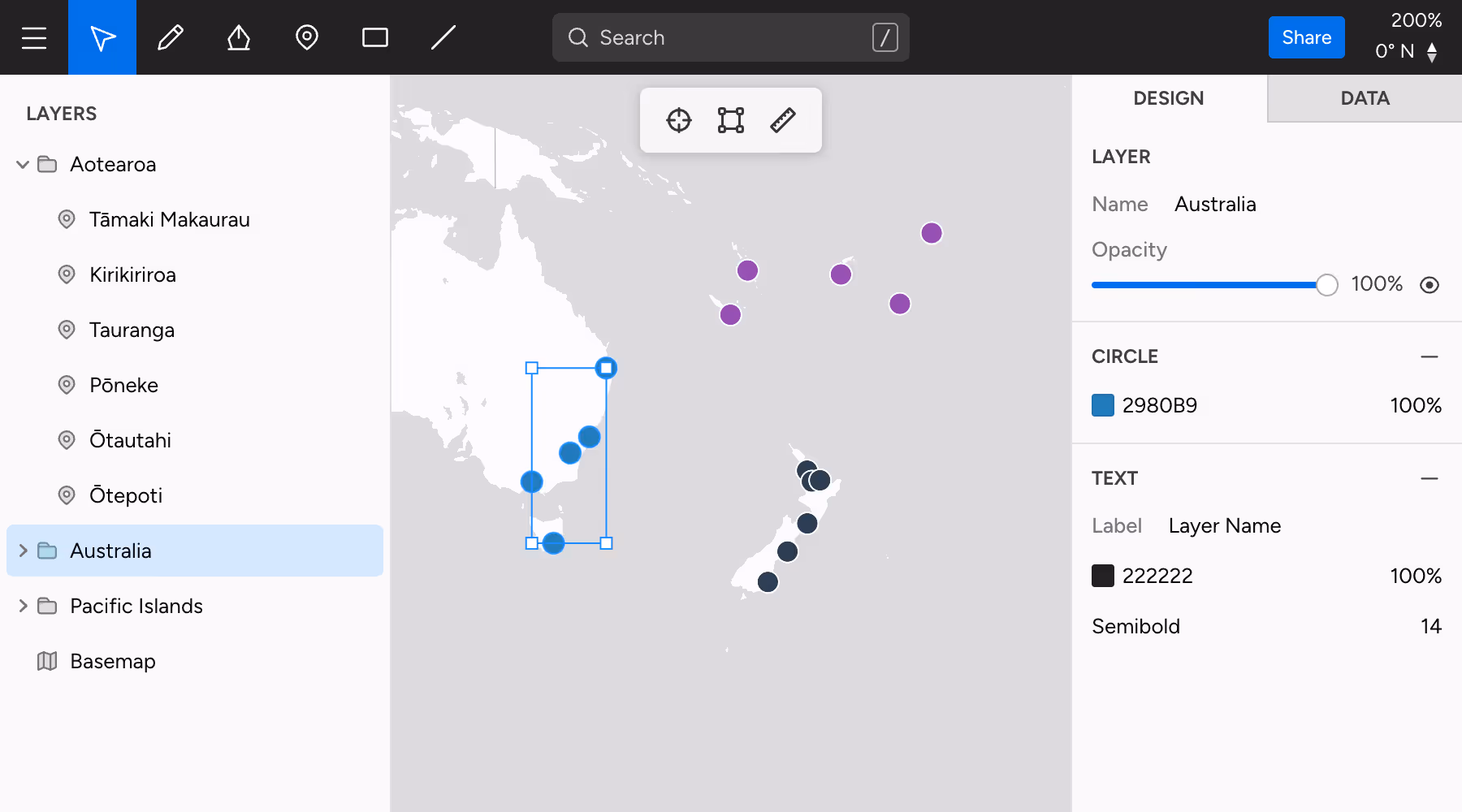Switch to the Data tab
Screen dimensions: 1462x812
click(1365, 98)
